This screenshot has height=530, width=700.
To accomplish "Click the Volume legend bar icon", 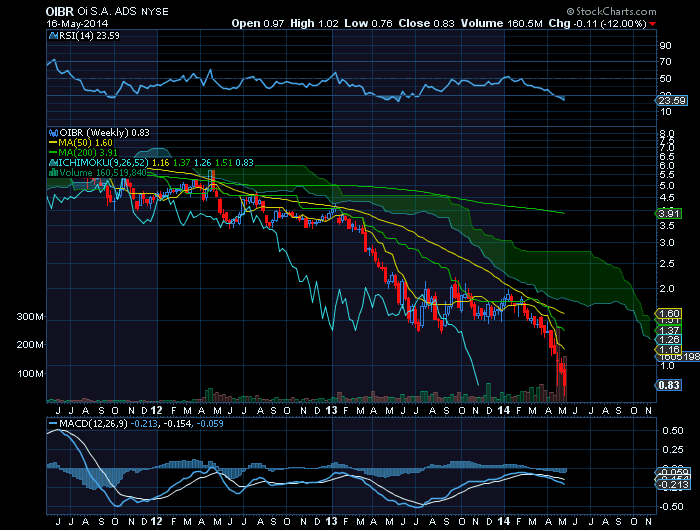I will [x=54, y=173].
